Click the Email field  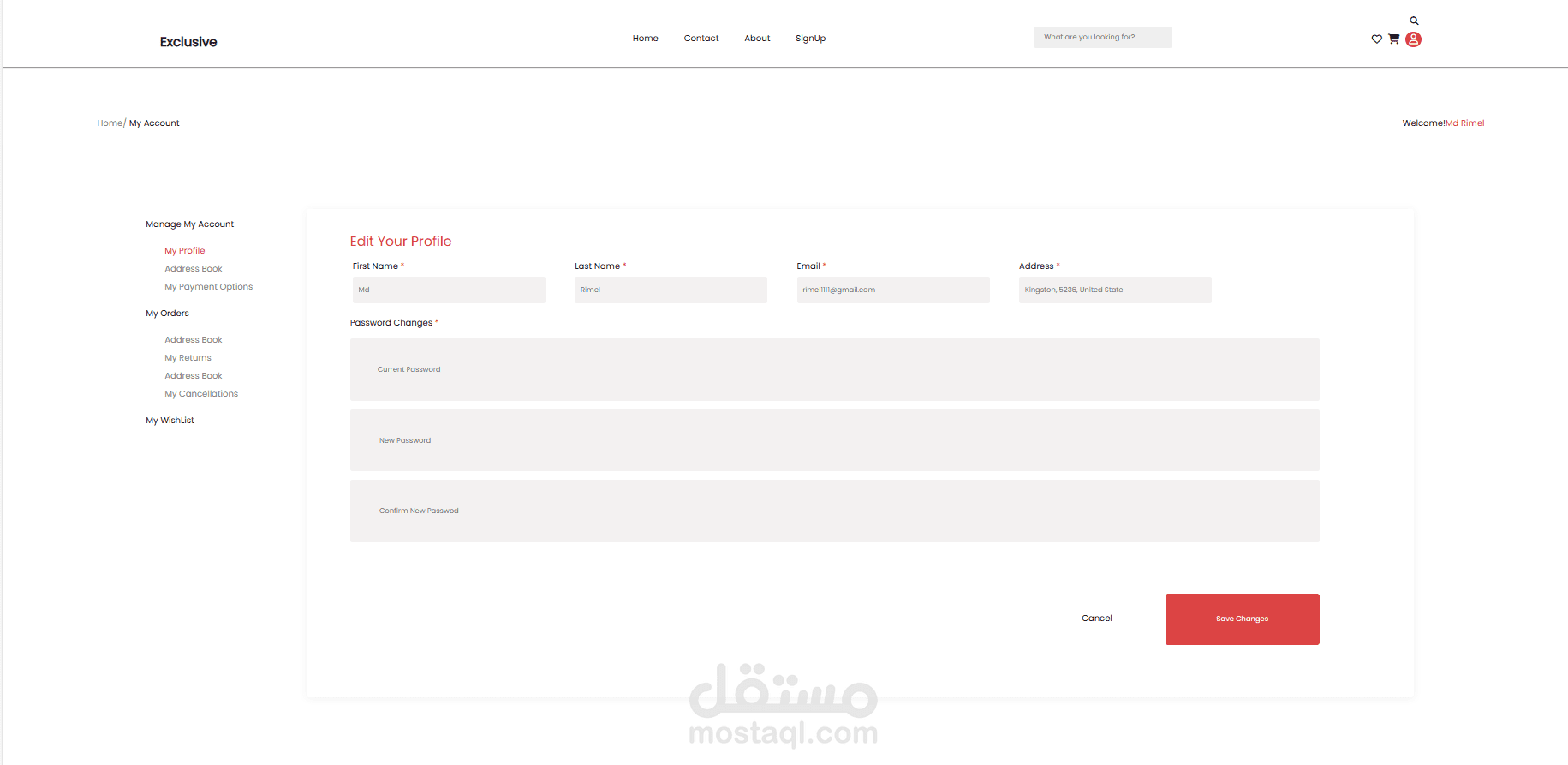[893, 290]
